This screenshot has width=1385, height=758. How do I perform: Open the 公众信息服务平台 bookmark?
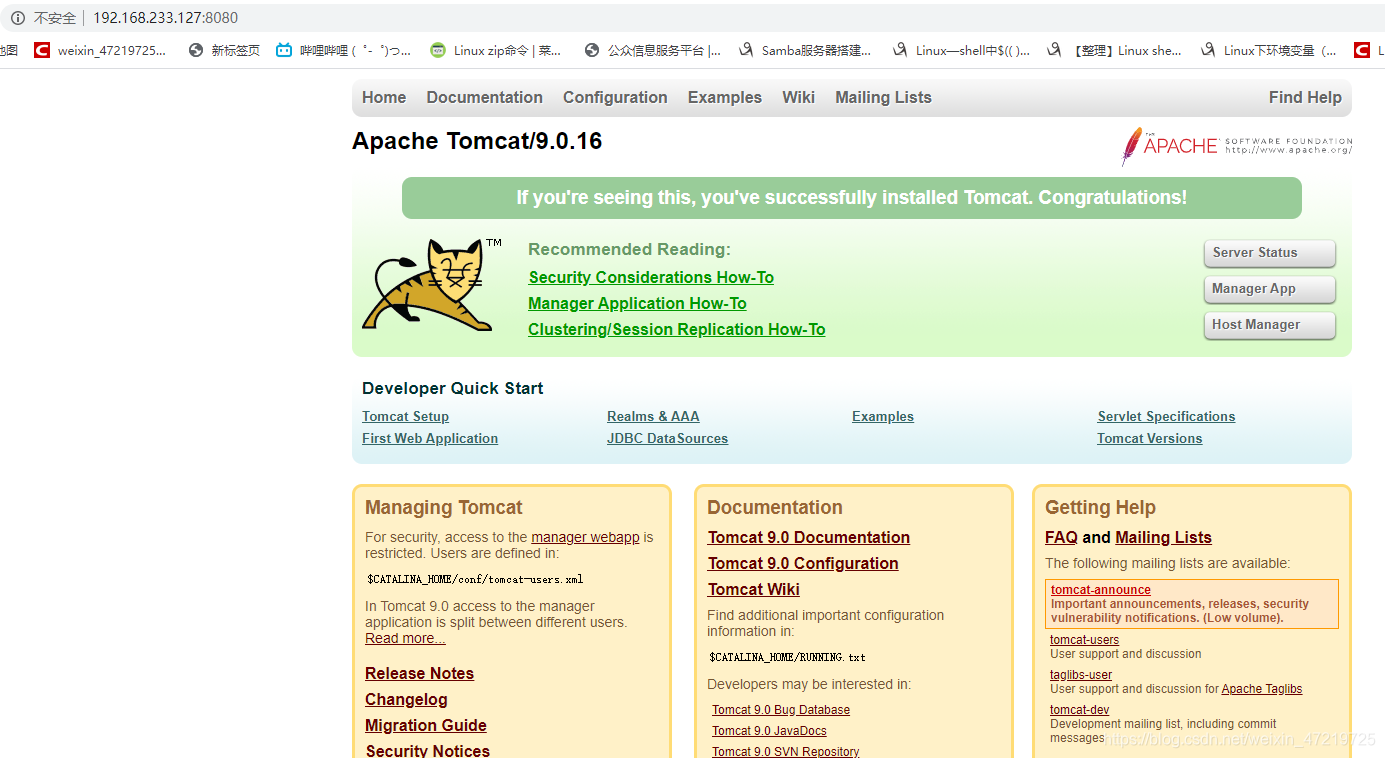click(x=653, y=50)
